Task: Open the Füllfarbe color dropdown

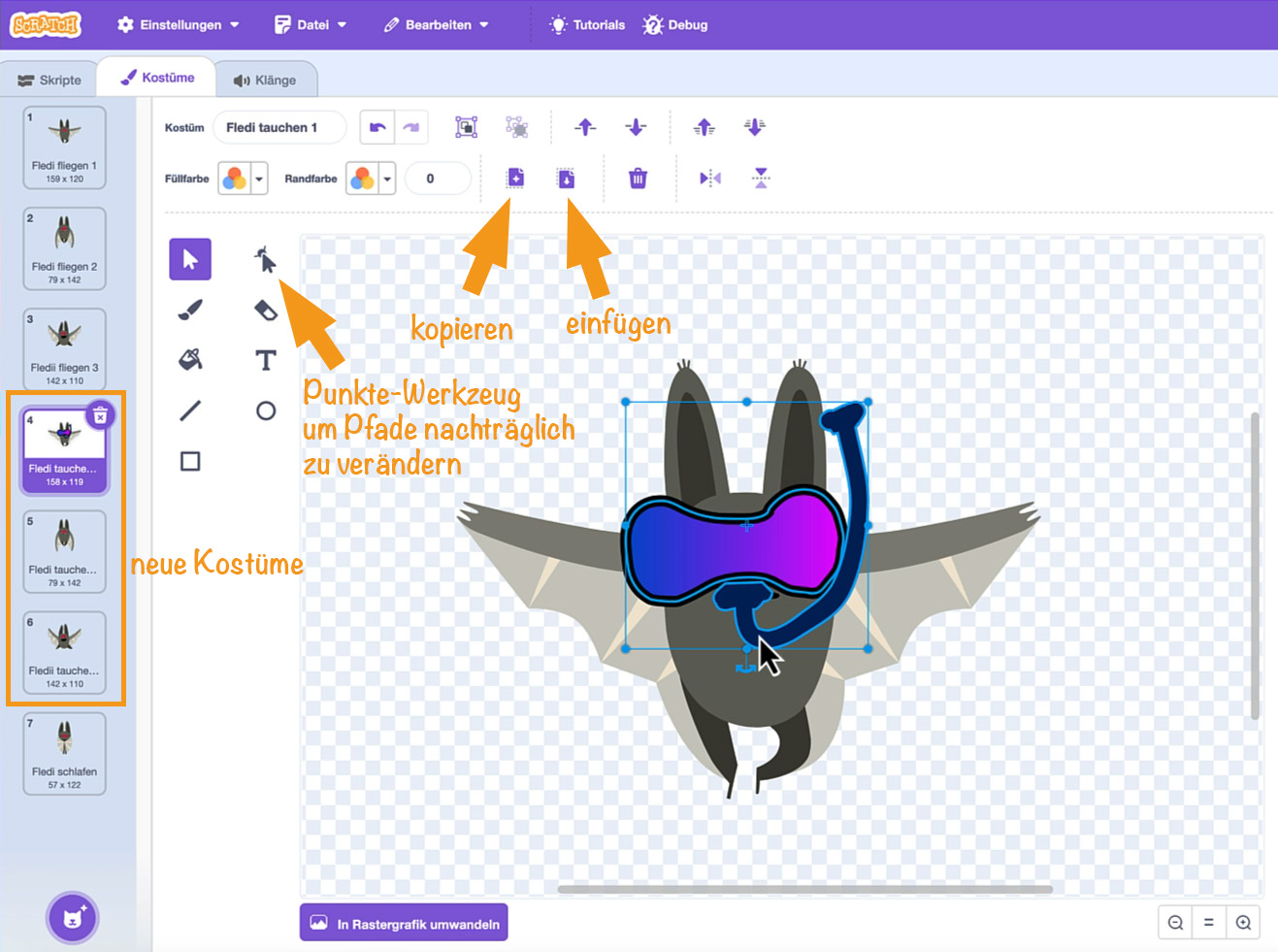Action: 259,179
